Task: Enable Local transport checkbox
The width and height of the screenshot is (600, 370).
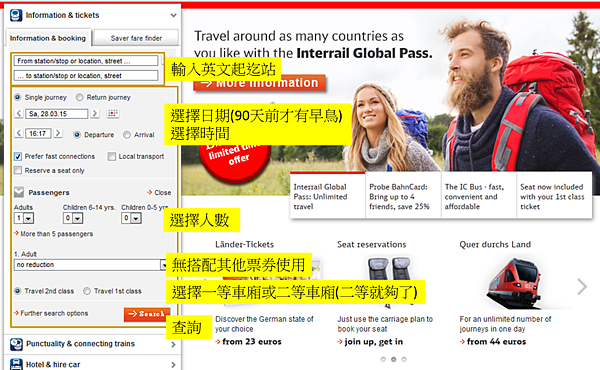Action: pyautogui.click(x=112, y=156)
